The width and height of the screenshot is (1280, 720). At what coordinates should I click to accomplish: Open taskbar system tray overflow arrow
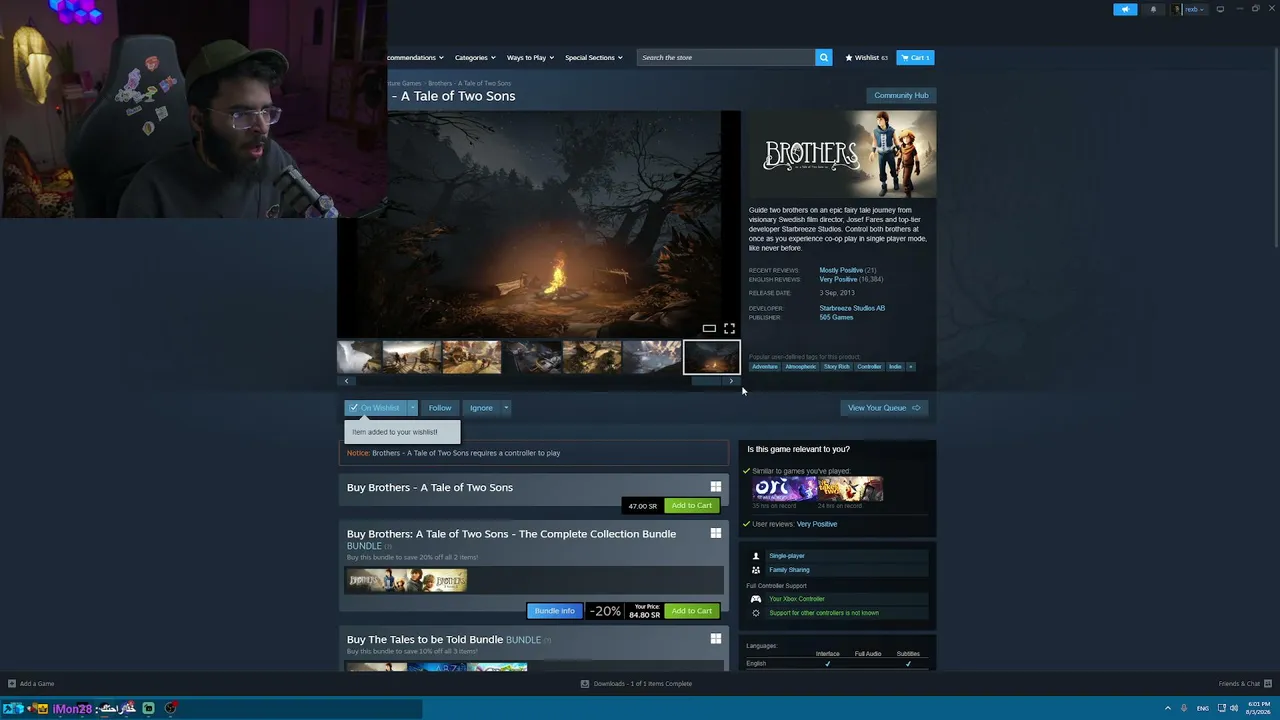pos(1168,708)
